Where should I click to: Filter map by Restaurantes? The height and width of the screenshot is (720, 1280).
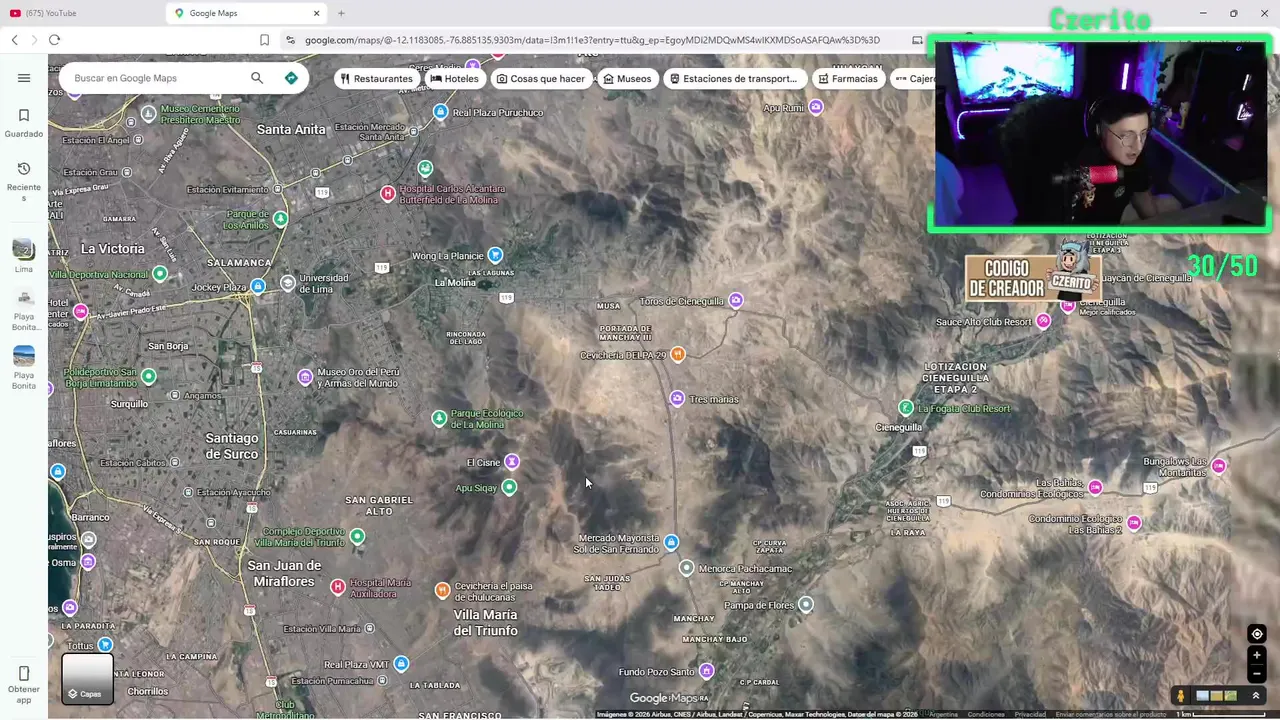click(376, 78)
